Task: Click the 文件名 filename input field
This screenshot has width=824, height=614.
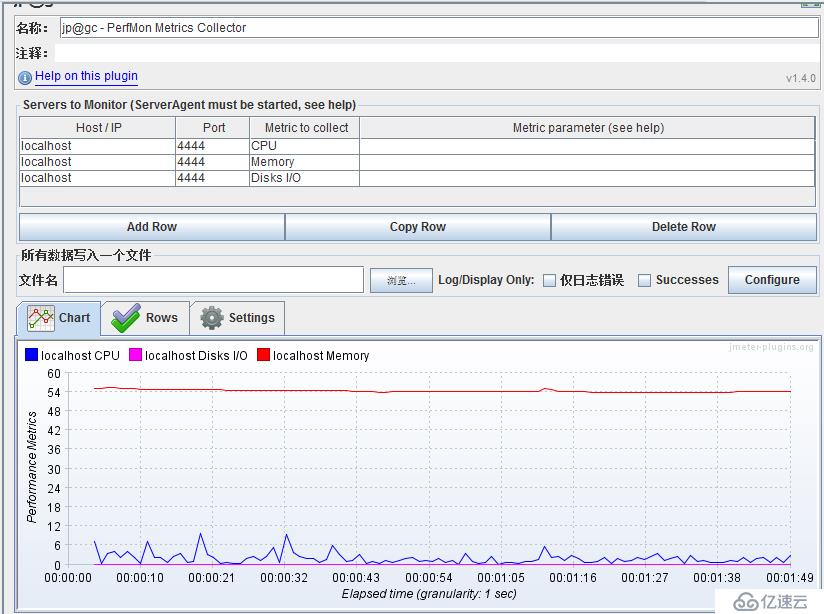Action: [x=213, y=280]
